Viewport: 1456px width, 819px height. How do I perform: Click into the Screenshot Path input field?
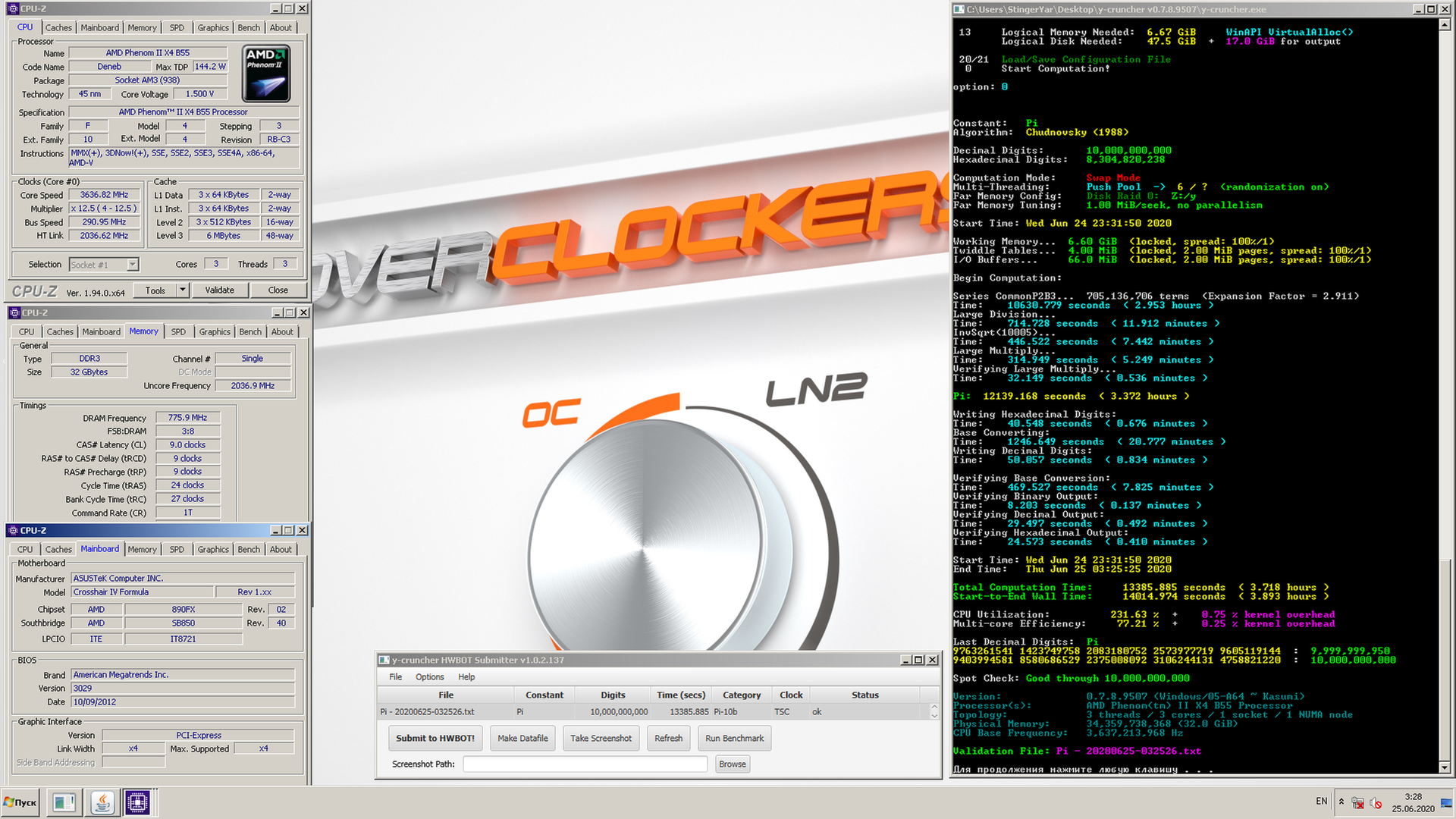coord(585,764)
